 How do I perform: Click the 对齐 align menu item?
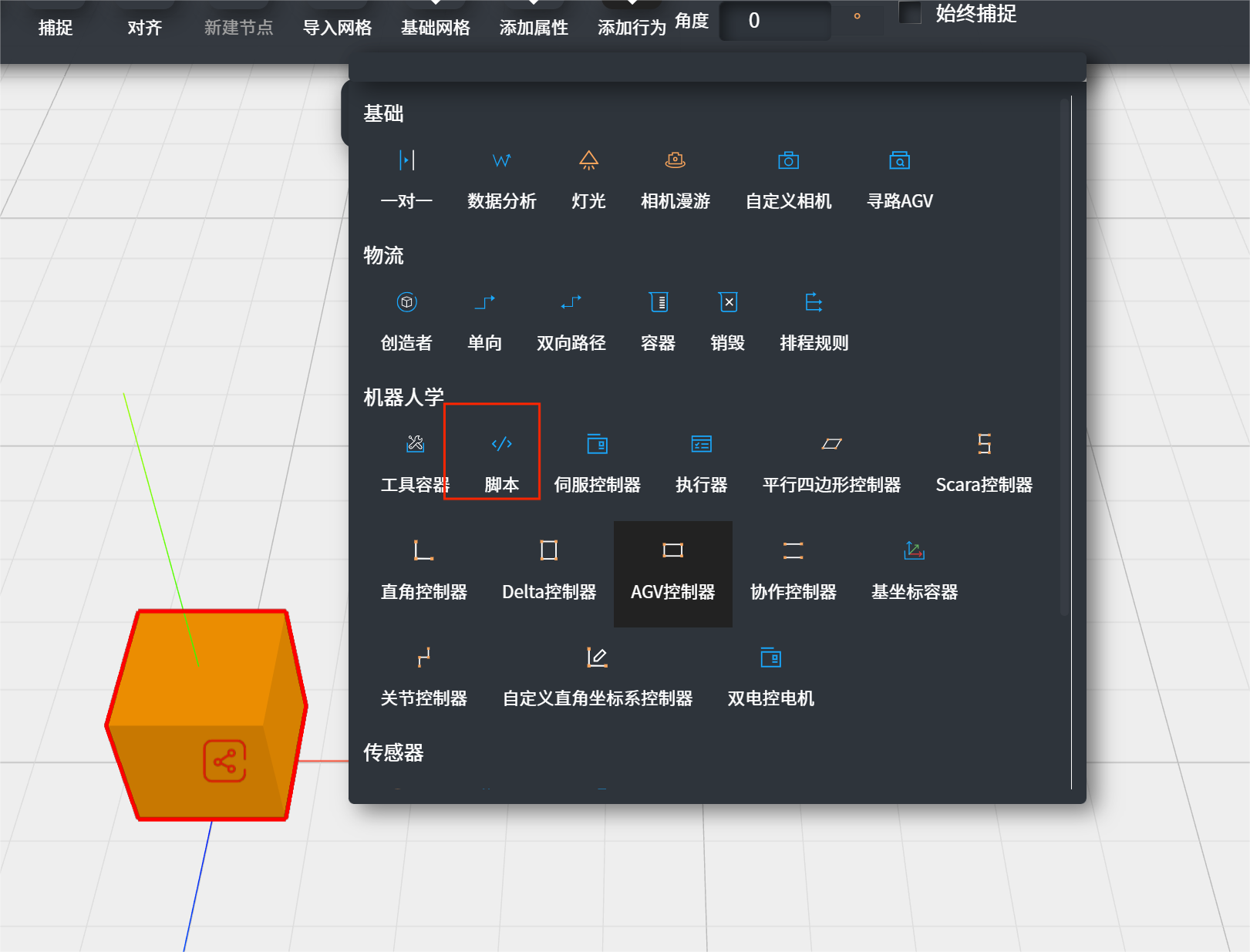[x=144, y=27]
